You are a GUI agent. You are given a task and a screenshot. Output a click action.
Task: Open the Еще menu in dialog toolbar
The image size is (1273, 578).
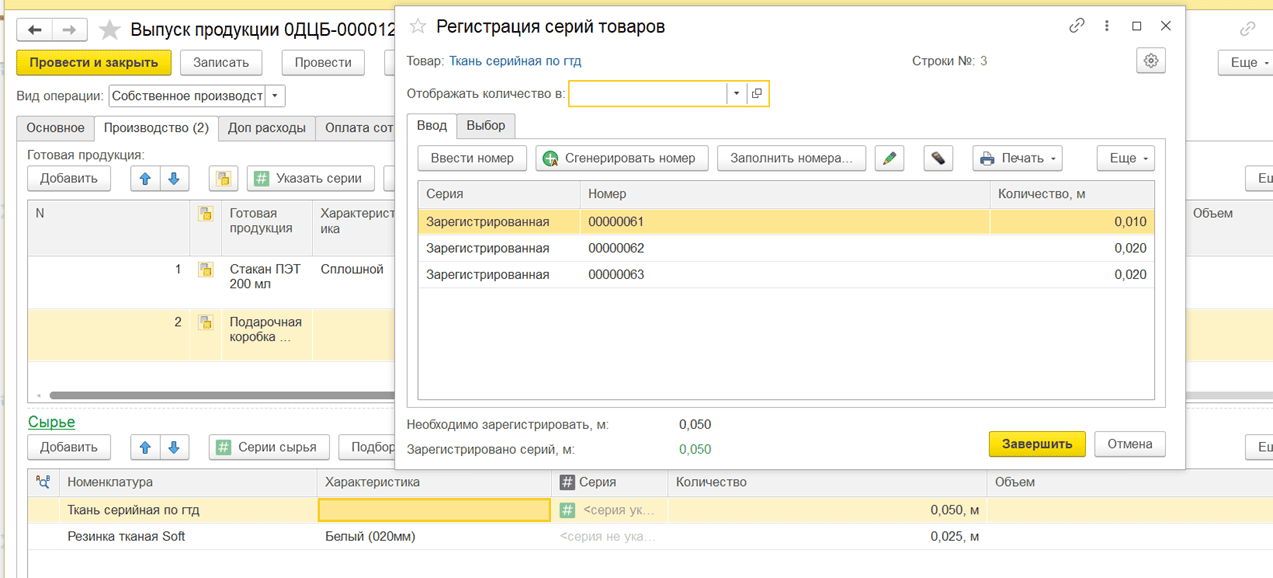pyautogui.click(x=1126, y=158)
